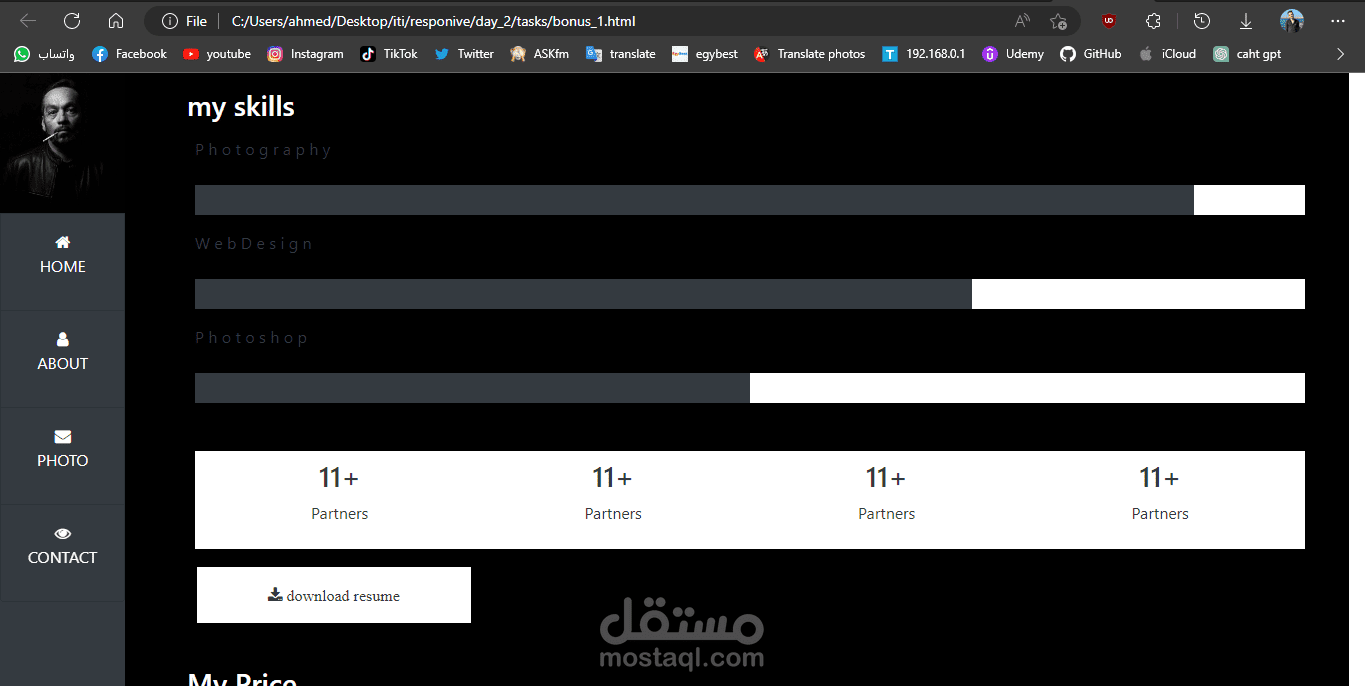Open the TikTok bookmark
This screenshot has height=686, width=1365.
point(389,54)
